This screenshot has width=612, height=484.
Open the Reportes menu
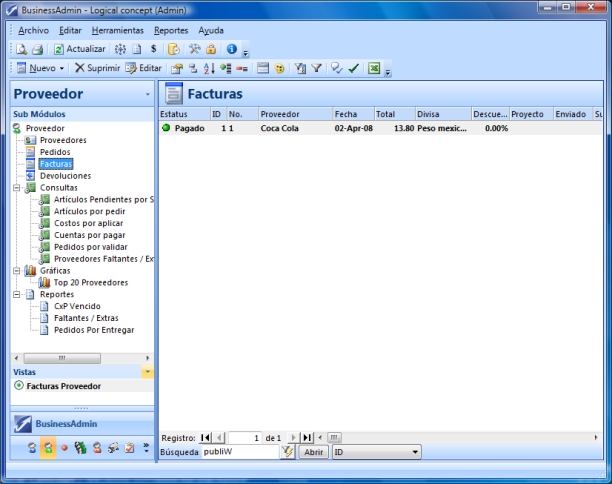pos(171,31)
